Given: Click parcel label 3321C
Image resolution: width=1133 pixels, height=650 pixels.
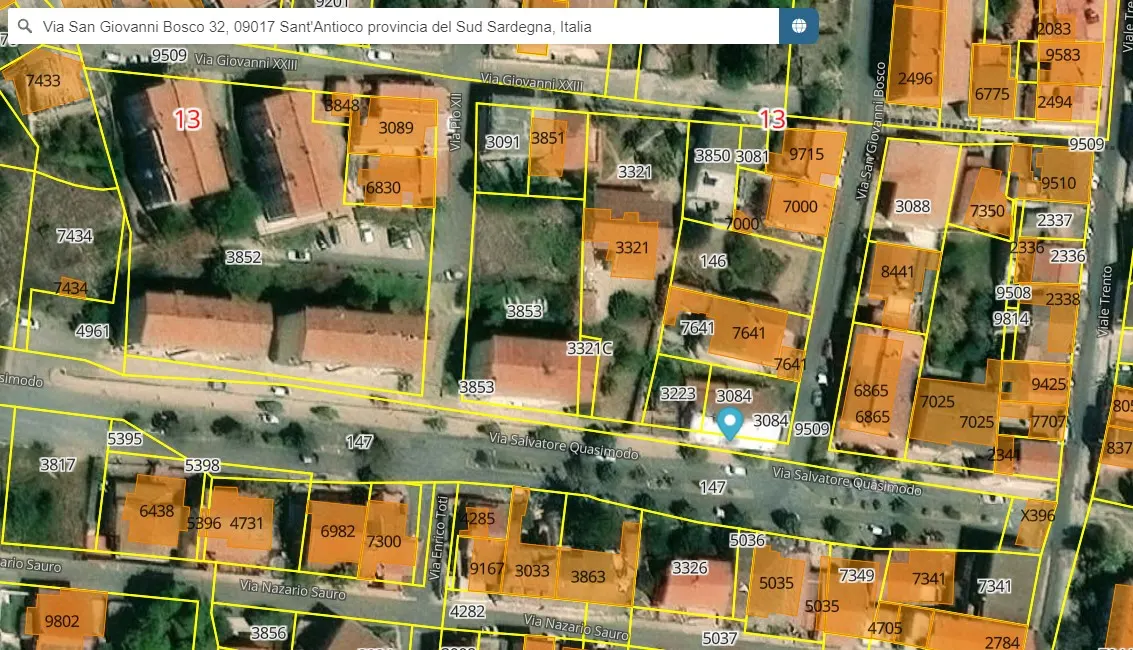Looking at the screenshot, I should click(x=589, y=348).
